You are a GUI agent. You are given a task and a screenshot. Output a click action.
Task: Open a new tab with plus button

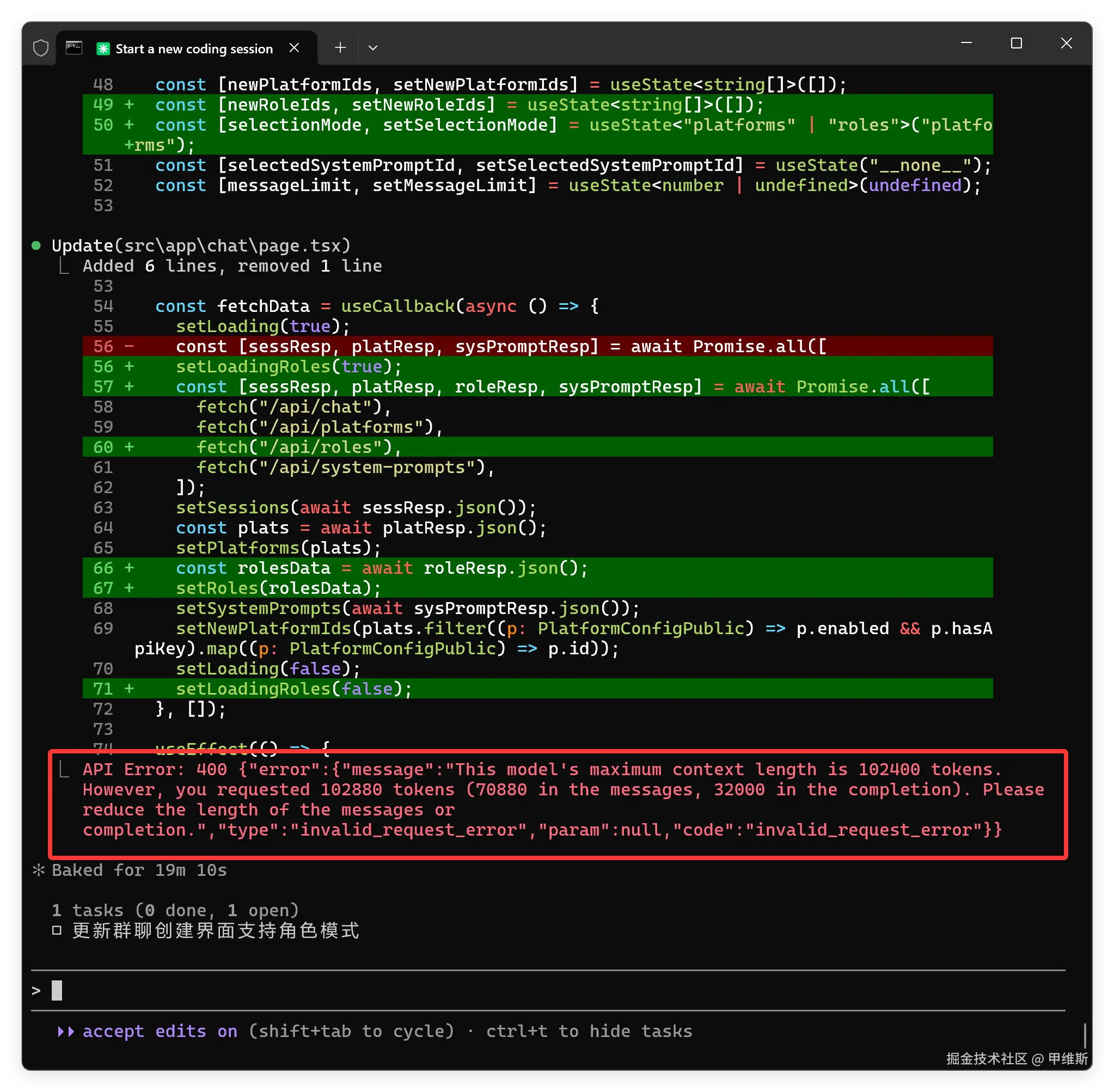(340, 47)
